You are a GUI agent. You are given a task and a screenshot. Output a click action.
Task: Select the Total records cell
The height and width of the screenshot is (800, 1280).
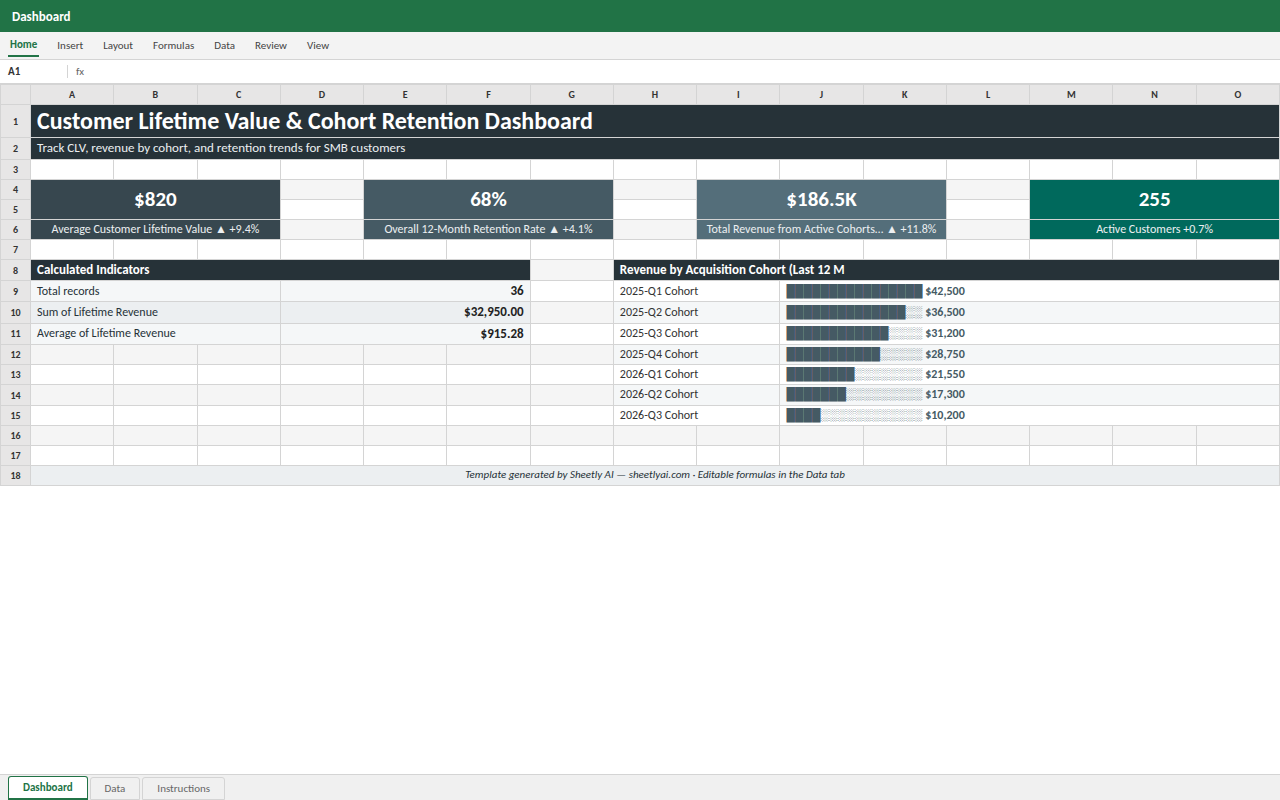click(155, 291)
